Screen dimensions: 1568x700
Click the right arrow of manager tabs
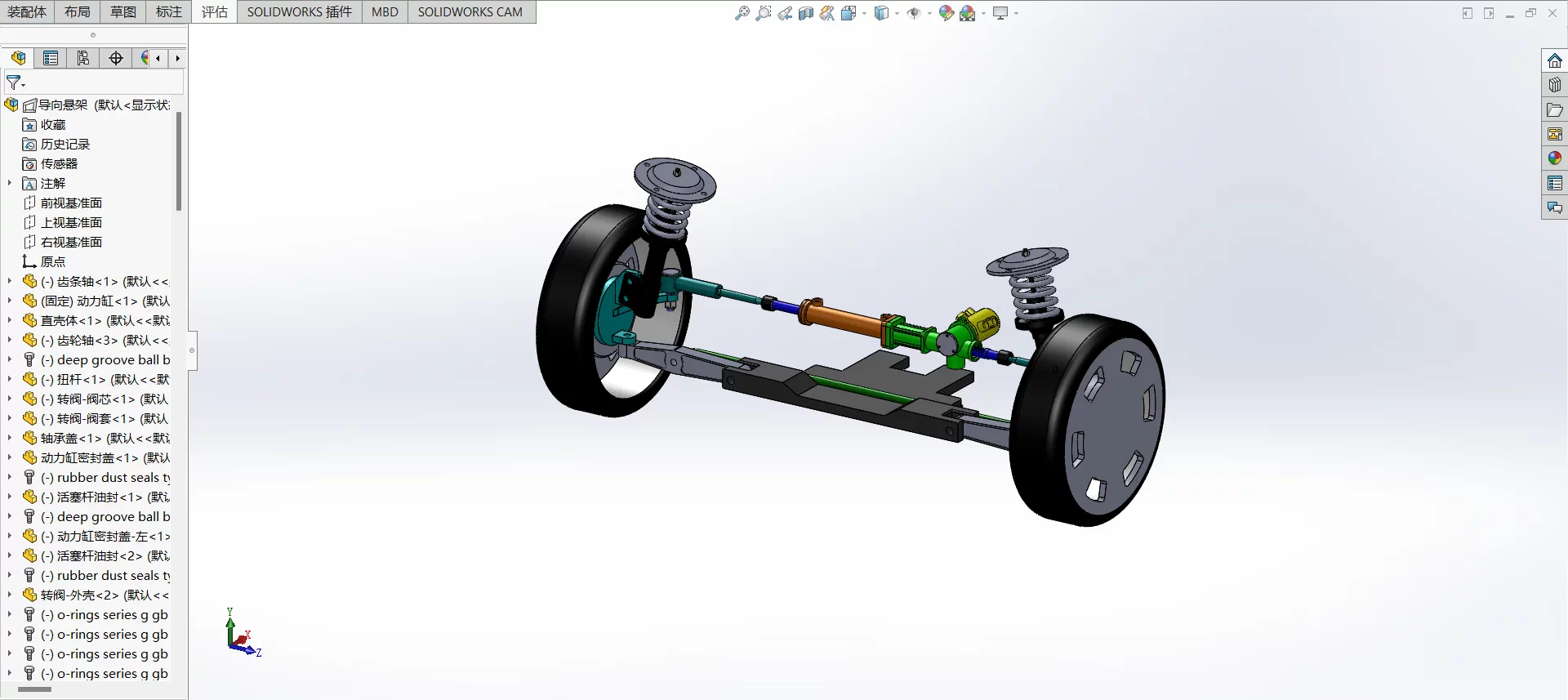point(177,58)
